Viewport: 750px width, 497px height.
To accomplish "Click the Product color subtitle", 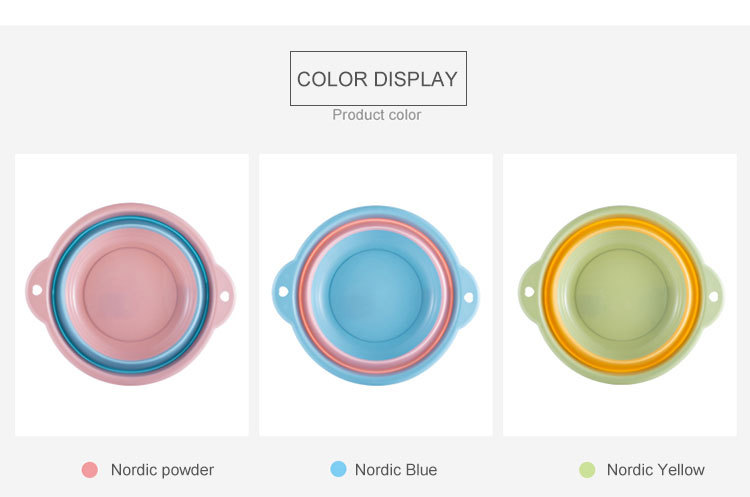I will 377,115.
